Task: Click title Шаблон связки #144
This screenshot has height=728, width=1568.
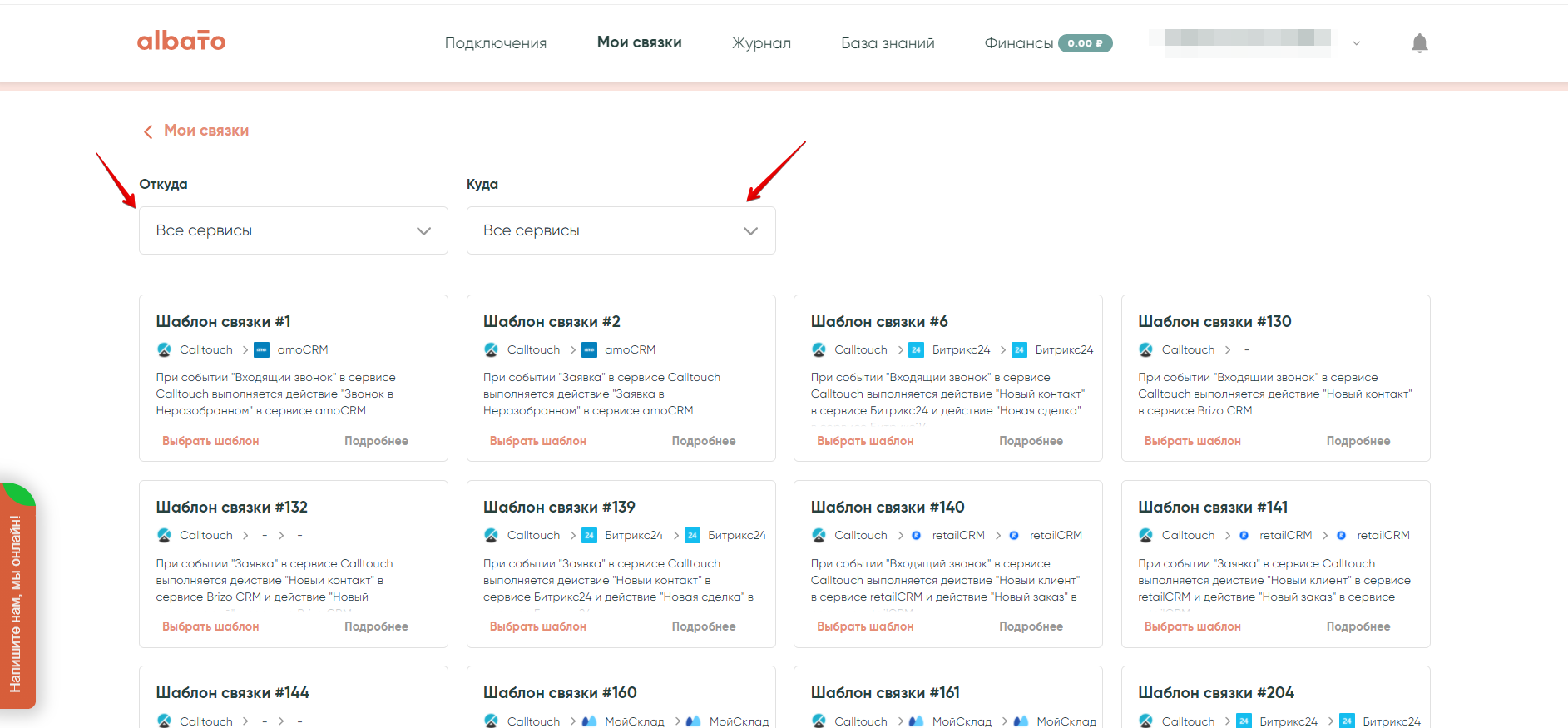Action: 233,692
